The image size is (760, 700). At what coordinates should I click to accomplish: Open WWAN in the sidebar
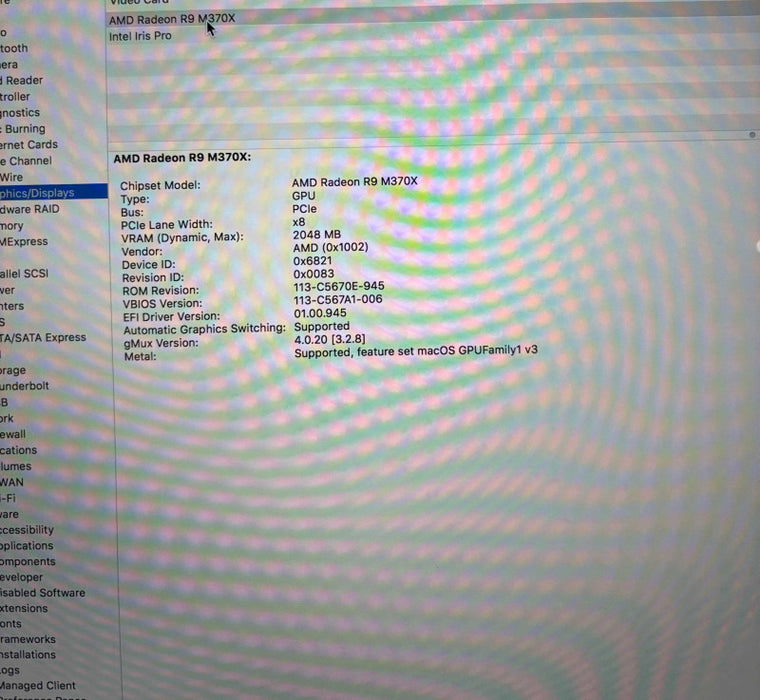[12, 482]
